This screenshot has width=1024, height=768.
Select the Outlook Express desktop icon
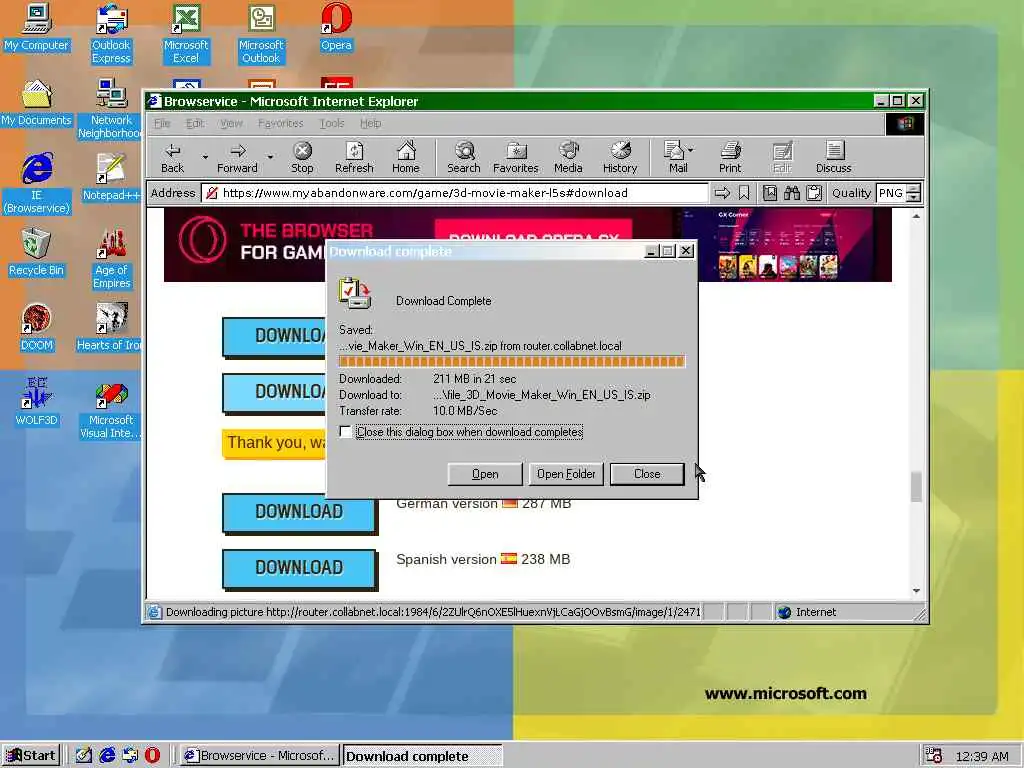[x=111, y=33]
